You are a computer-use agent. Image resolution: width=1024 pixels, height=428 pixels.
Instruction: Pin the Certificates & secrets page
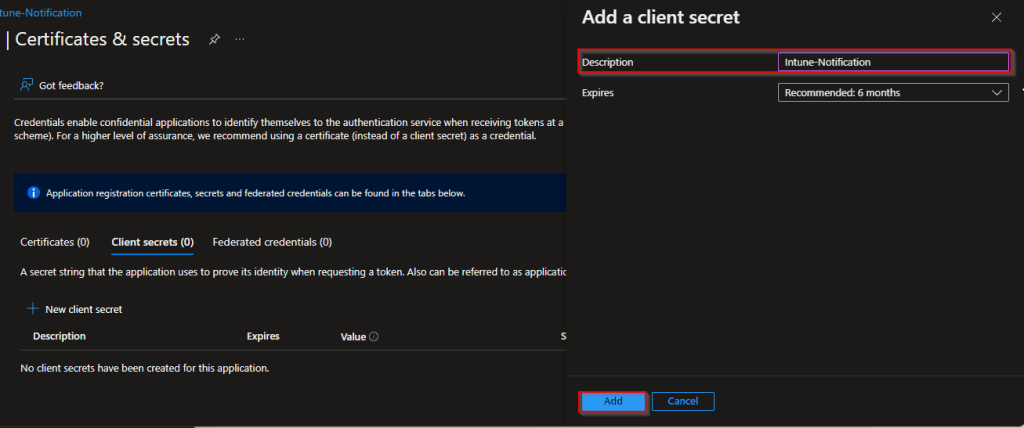click(214, 39)
